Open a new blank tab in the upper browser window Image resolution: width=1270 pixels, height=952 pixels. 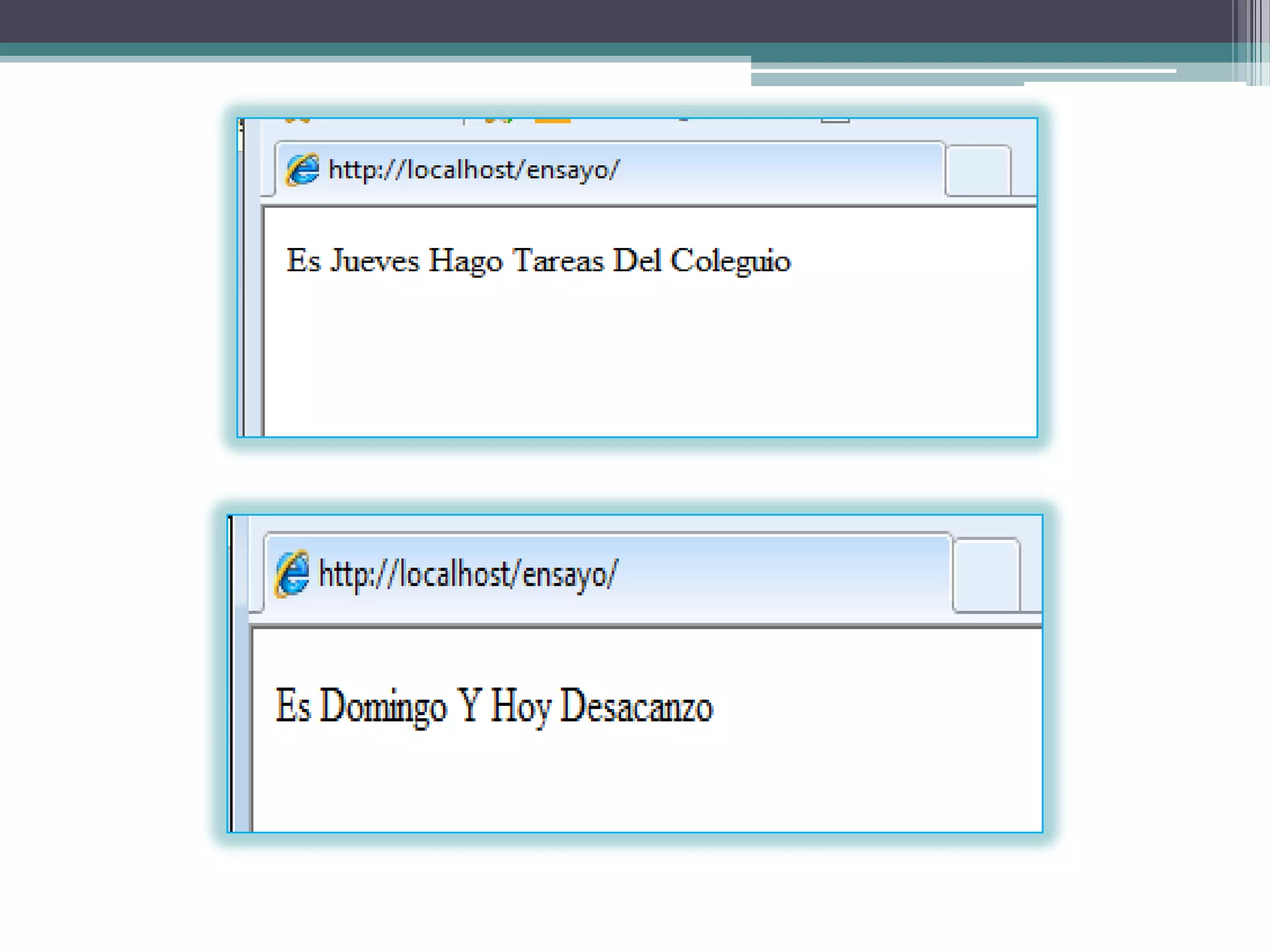978,171
